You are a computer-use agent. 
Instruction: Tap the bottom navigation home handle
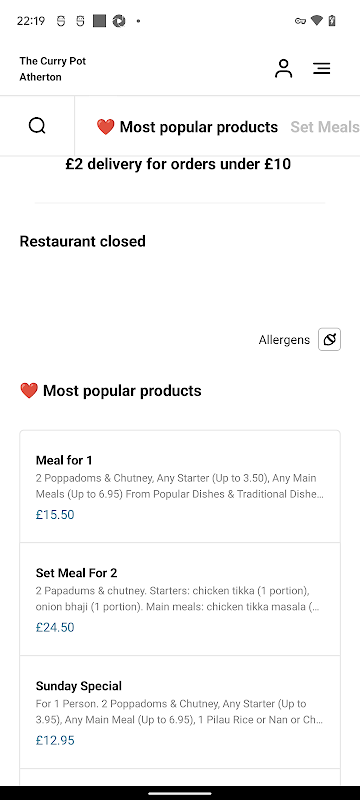tap(180, 793)
